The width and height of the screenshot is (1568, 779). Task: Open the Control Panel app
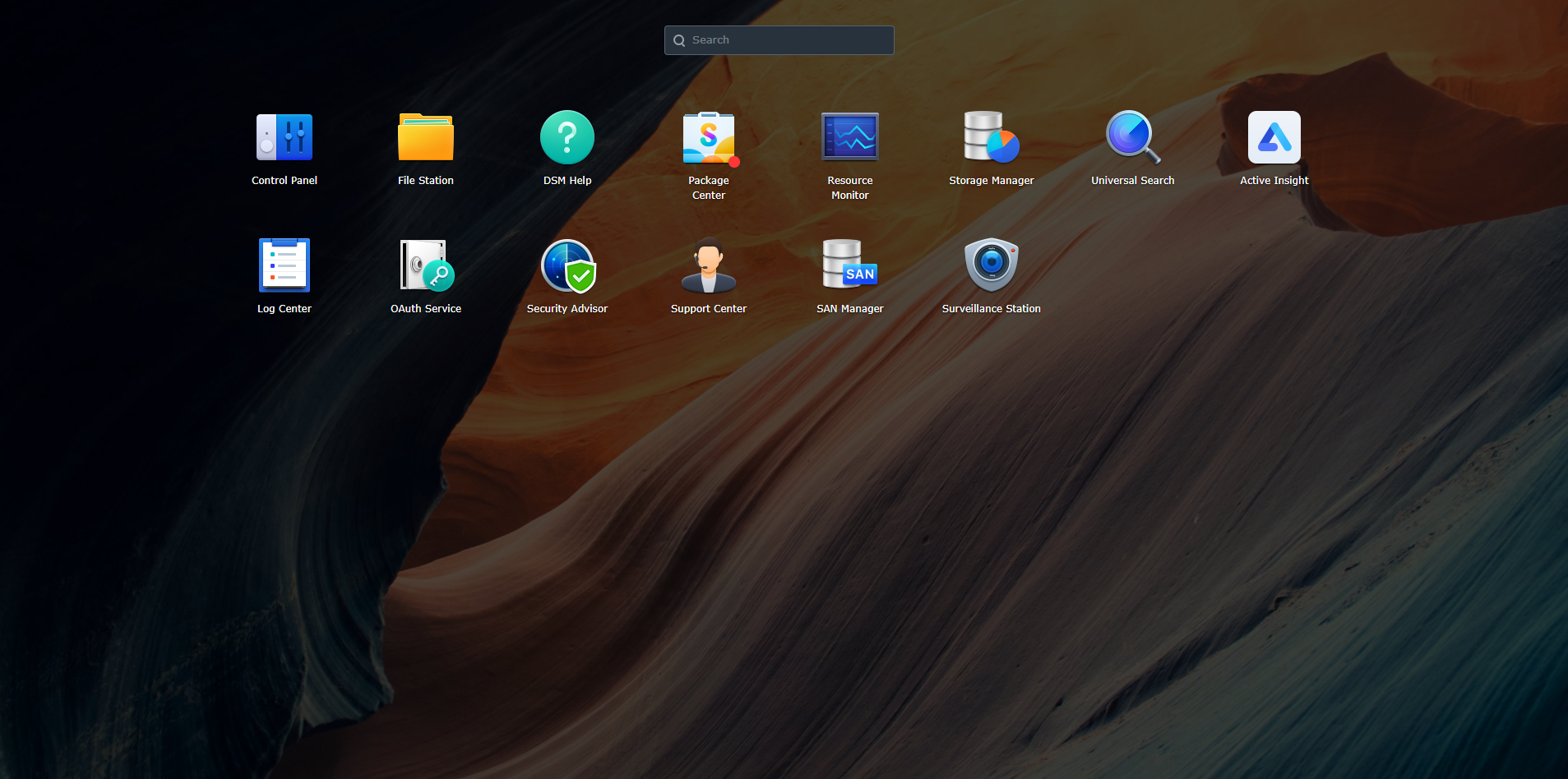[x=284, y=137]
